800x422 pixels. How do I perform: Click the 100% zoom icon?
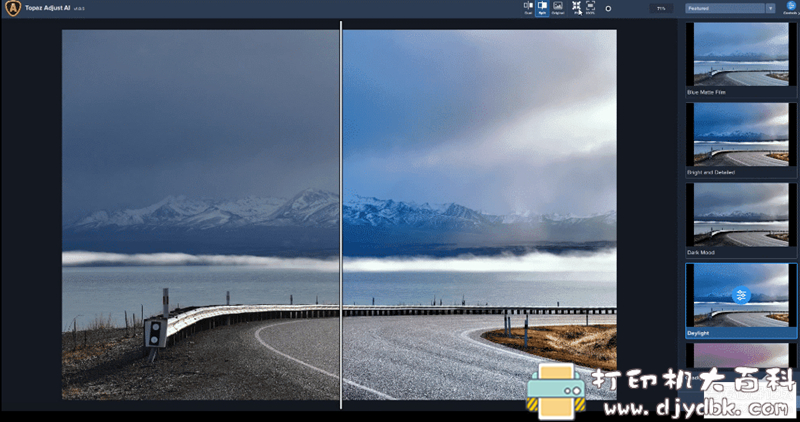(590, 8)
